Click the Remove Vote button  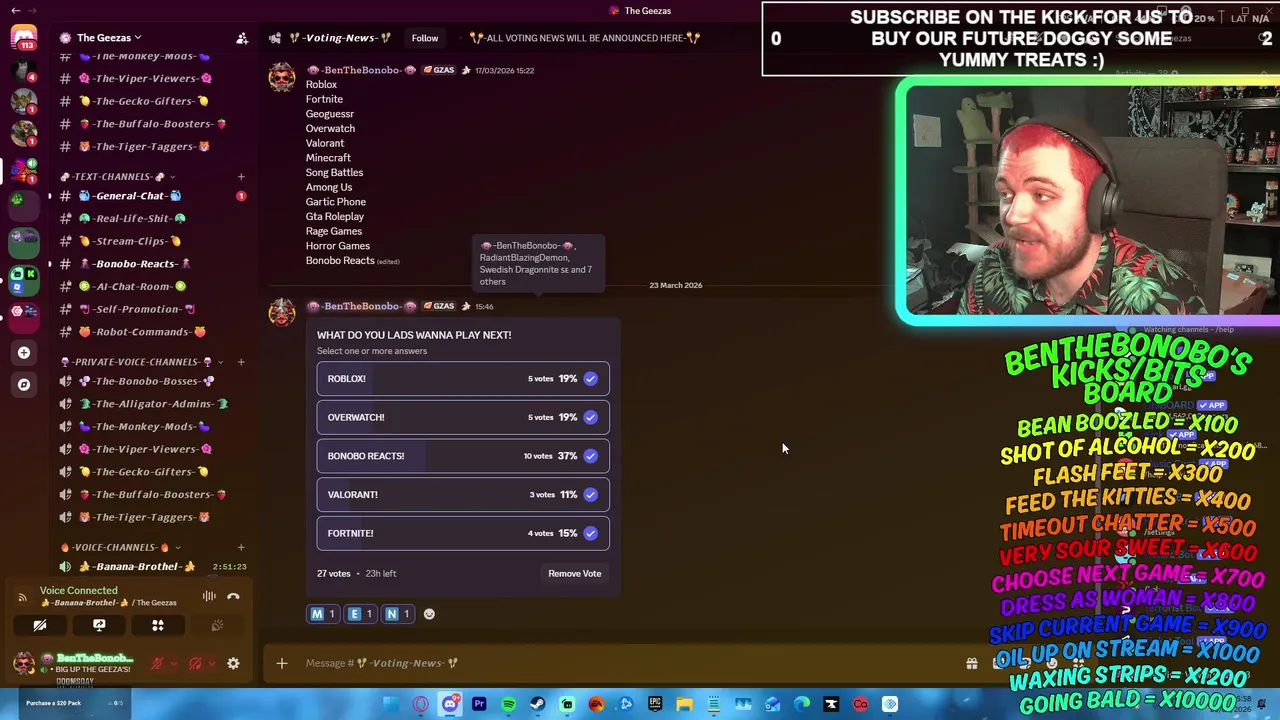click(x=574, y=573)
